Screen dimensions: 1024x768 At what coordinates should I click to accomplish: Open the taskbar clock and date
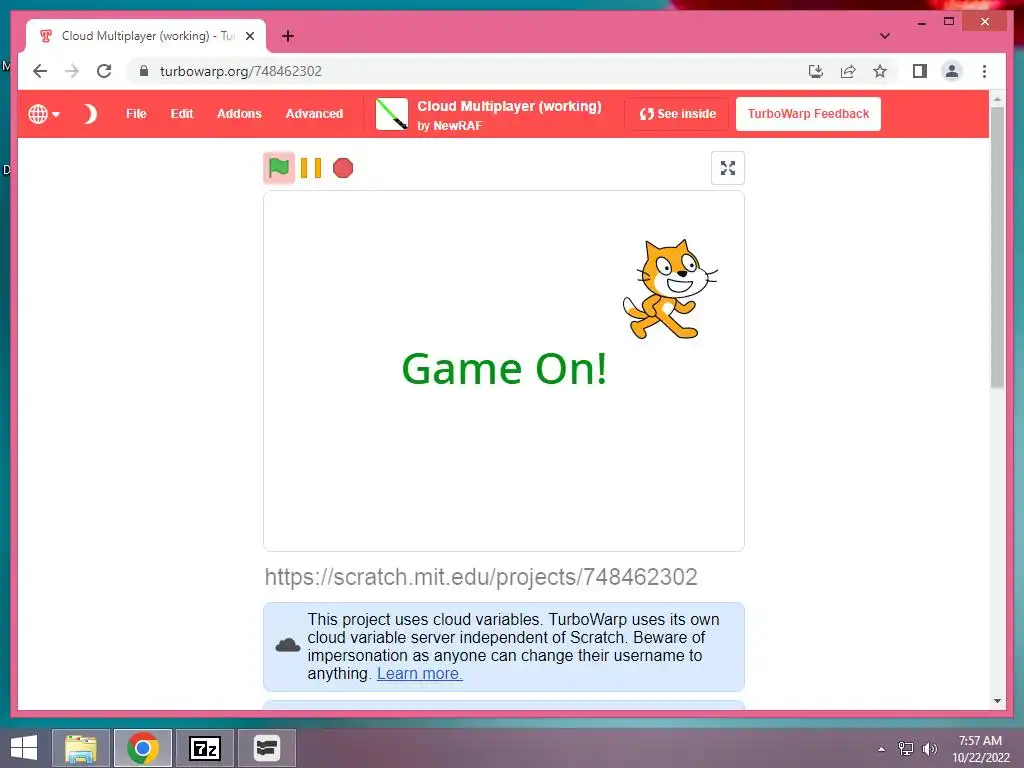tap(980, 749)
